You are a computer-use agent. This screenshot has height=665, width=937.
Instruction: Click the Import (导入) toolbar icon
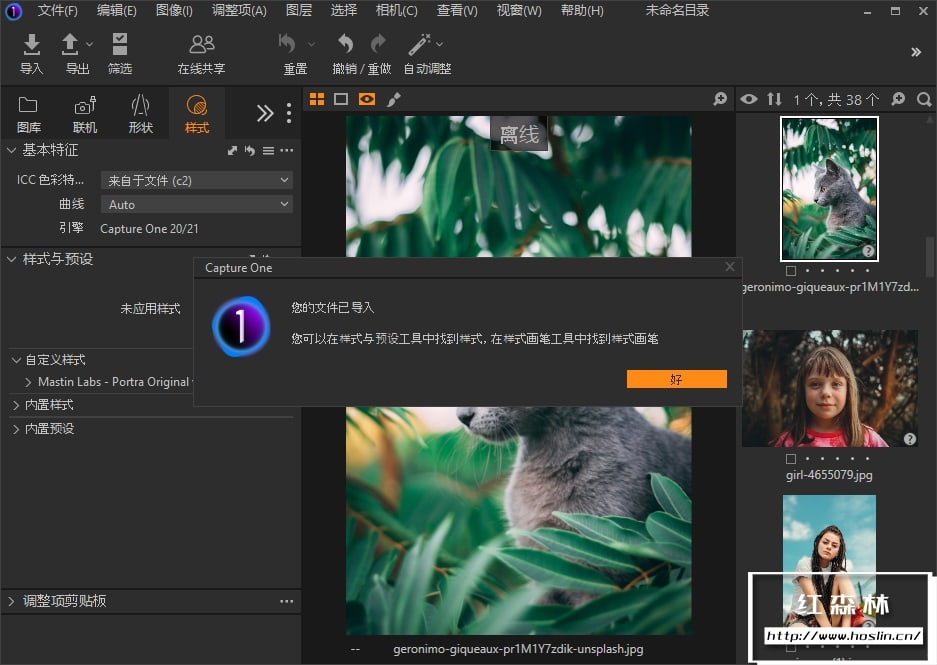31,45
